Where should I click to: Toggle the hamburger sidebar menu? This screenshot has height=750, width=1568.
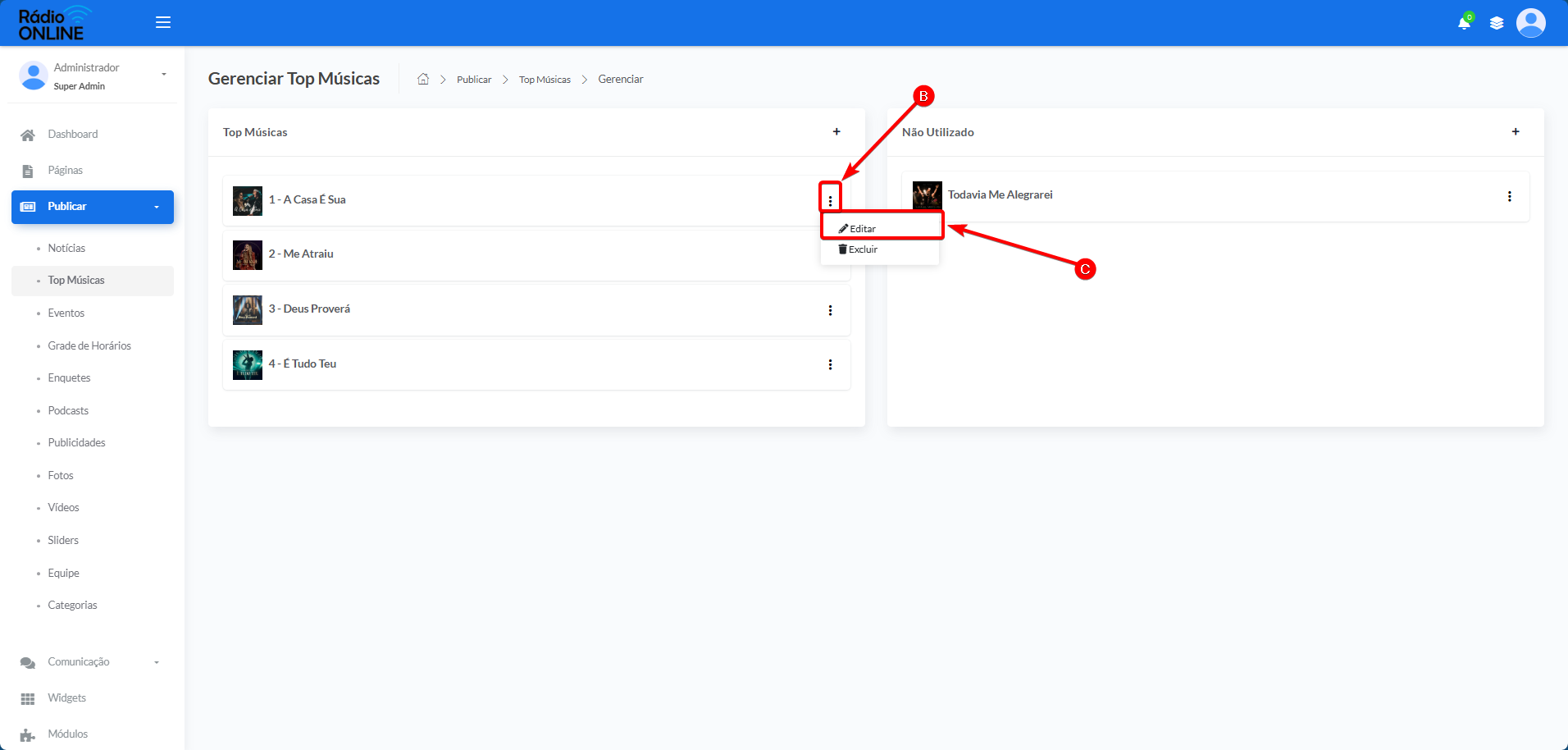point(163,22)
